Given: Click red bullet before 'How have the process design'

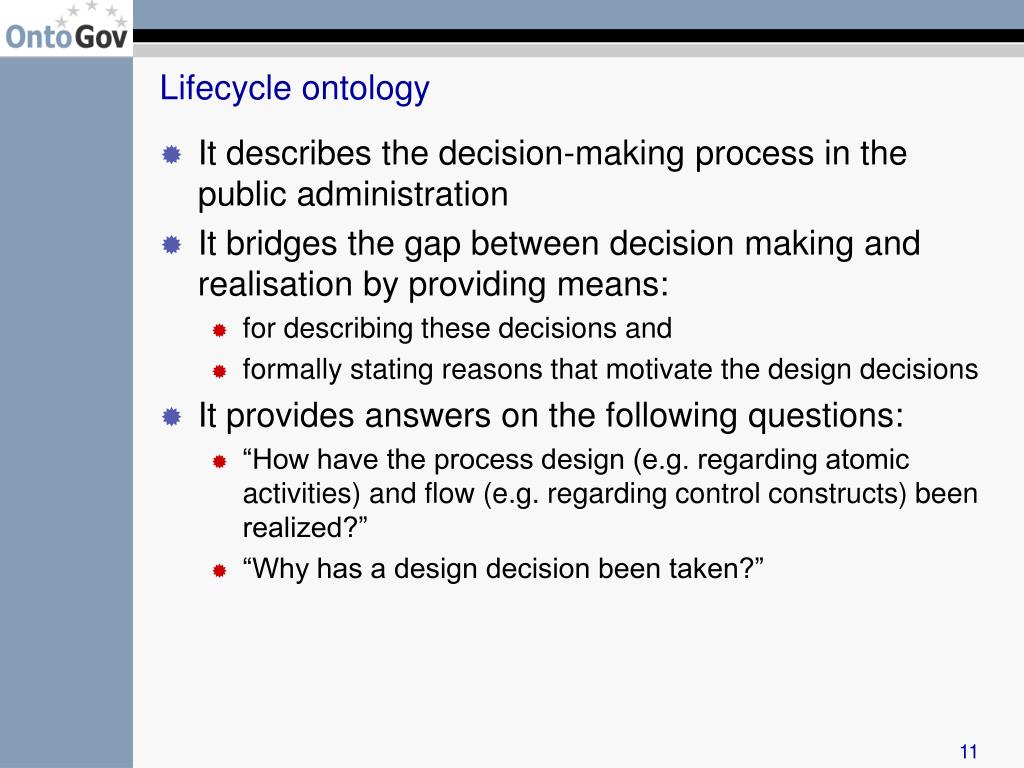Looking at the screenshot, I should click(219, 462).
